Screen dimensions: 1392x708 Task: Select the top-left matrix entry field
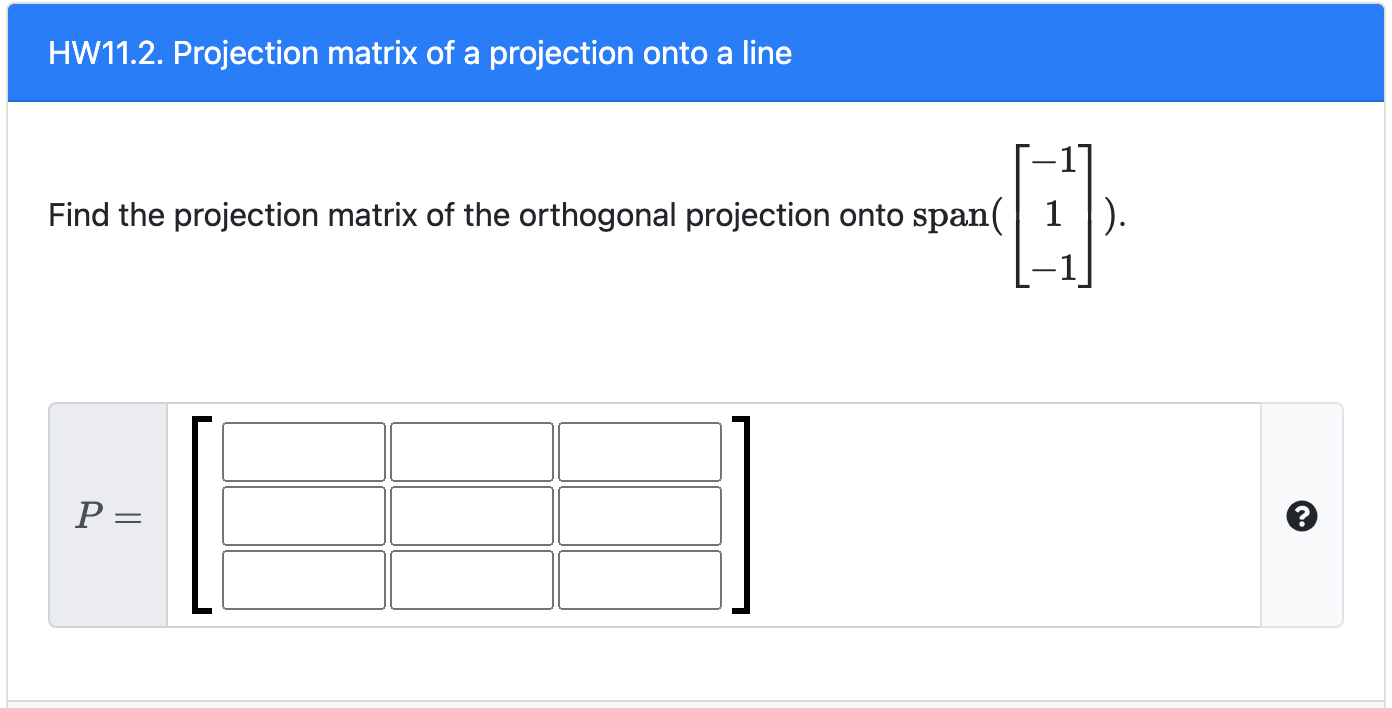tap(303, 451)
